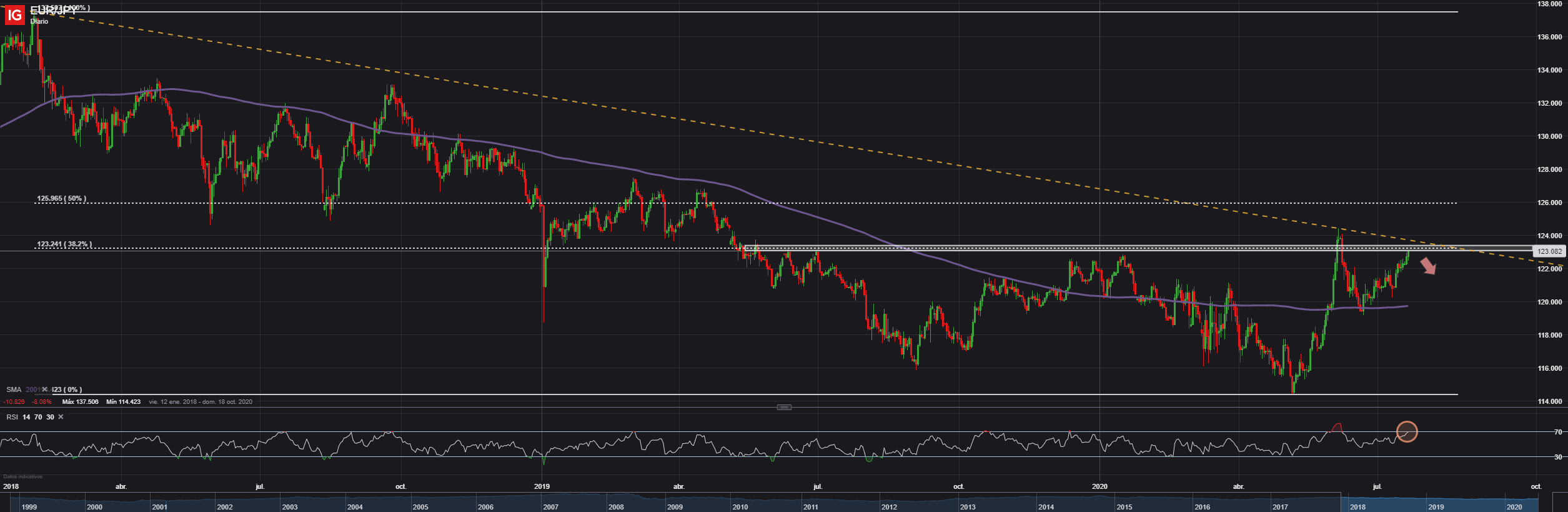Screen dimensions: 1568x512
Task: Jump to 2003 in the navigator strip
Action: pos(290,507)
